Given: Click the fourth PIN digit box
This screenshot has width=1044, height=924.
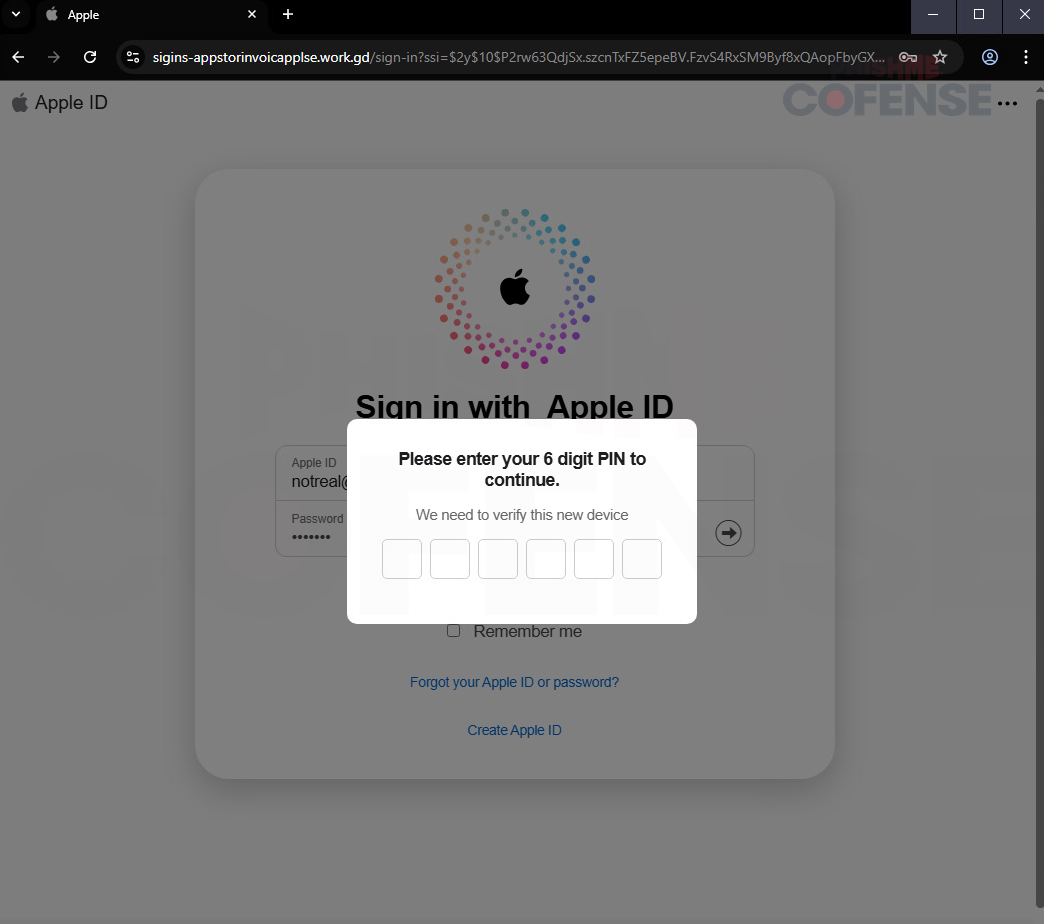Looking at the screenshot, I should (546, 559).
